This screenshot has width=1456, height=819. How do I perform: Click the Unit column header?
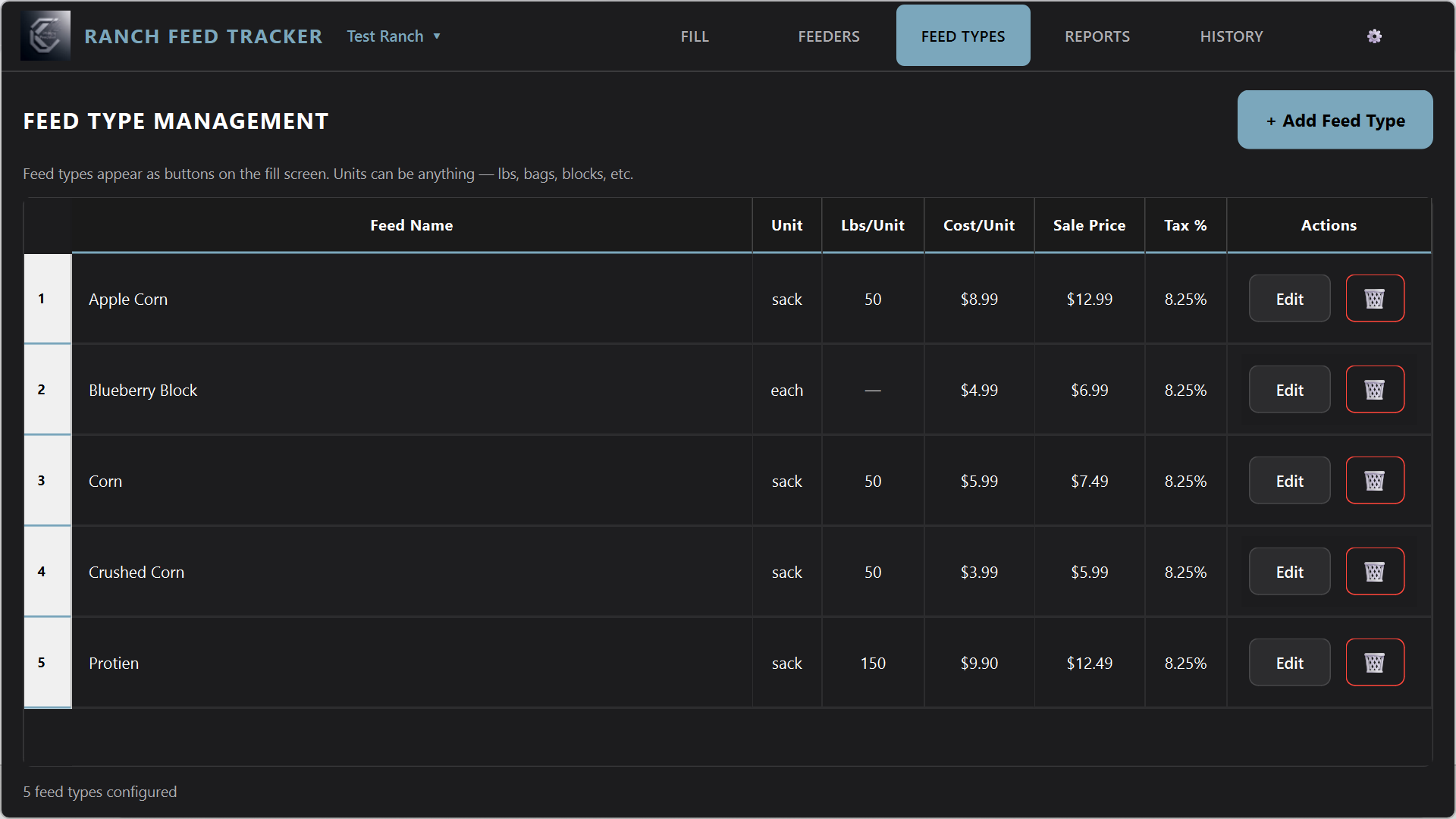[x=786, y=225]
